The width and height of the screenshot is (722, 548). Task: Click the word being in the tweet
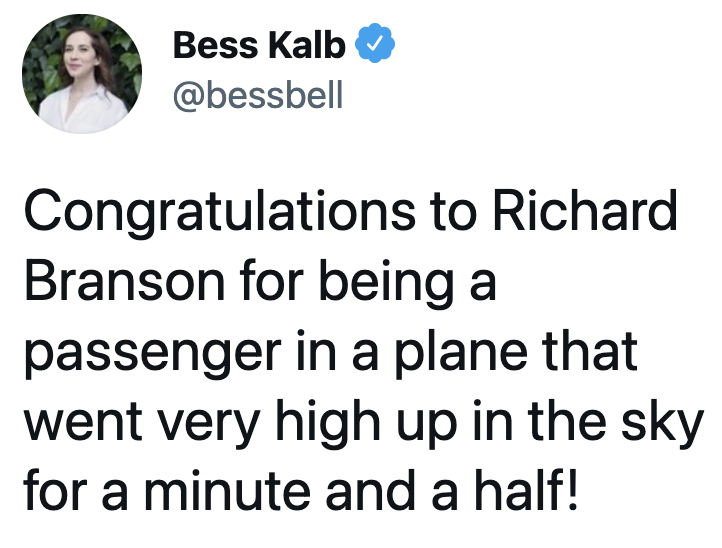(x=386, y=283)
